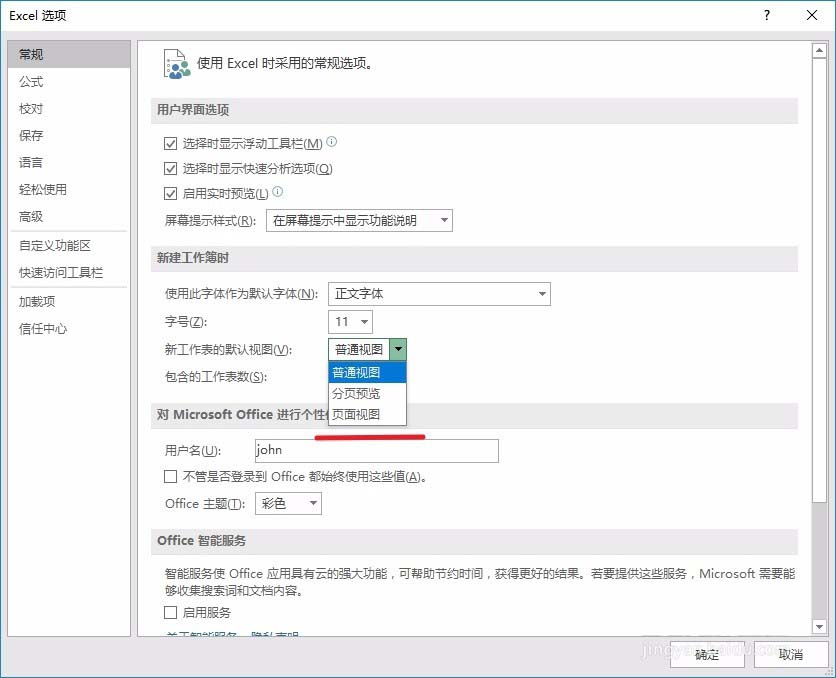The height and width of the screenshot is (678, 836).
Task: Go to 信任中心 category
Action: (69, 328)
